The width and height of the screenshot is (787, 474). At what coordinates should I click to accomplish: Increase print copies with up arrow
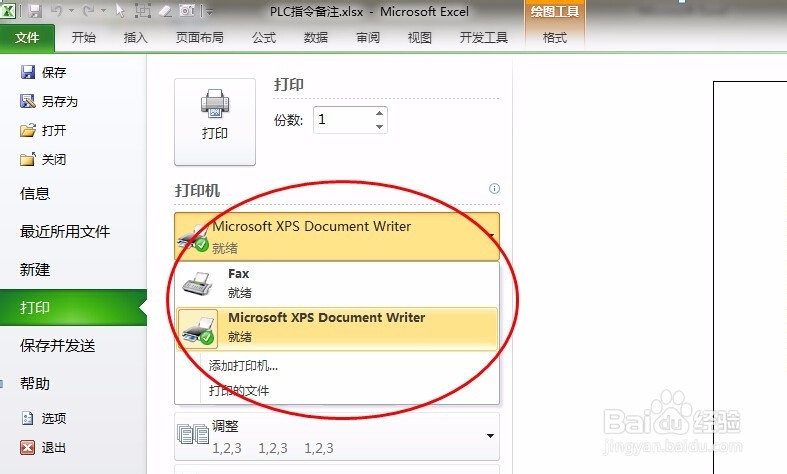pos(379,113)
